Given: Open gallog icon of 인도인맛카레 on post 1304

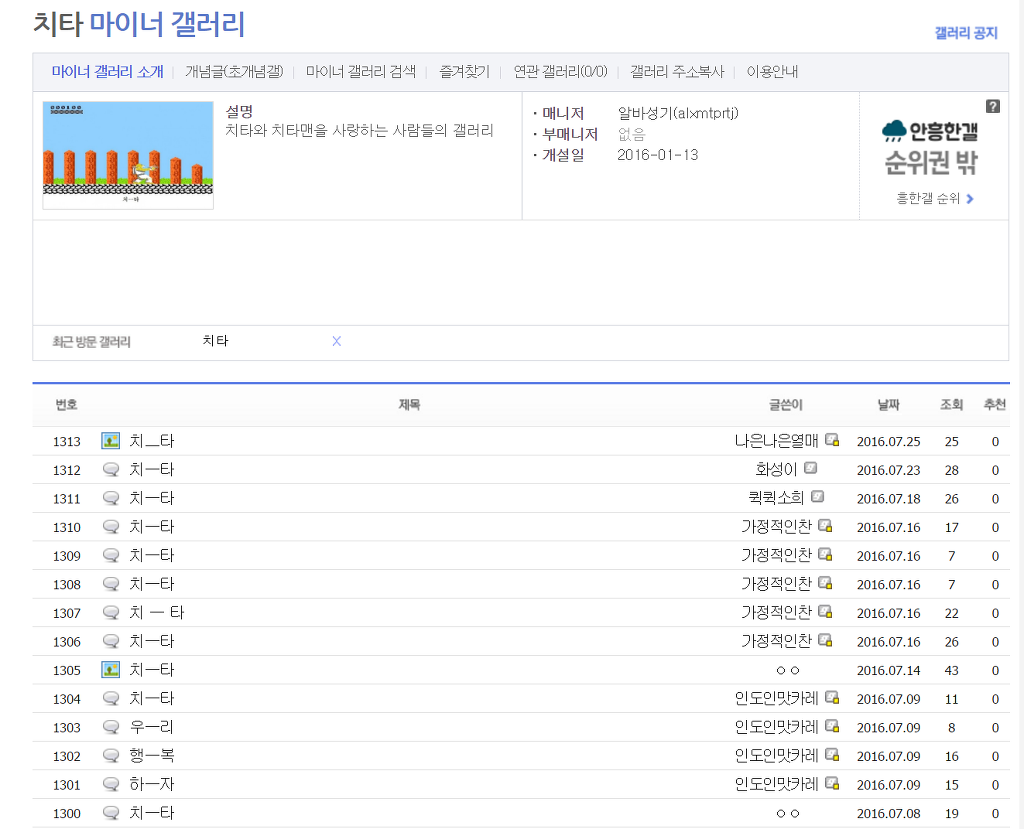Looking at the screenshot, I should tap(832, 697).
